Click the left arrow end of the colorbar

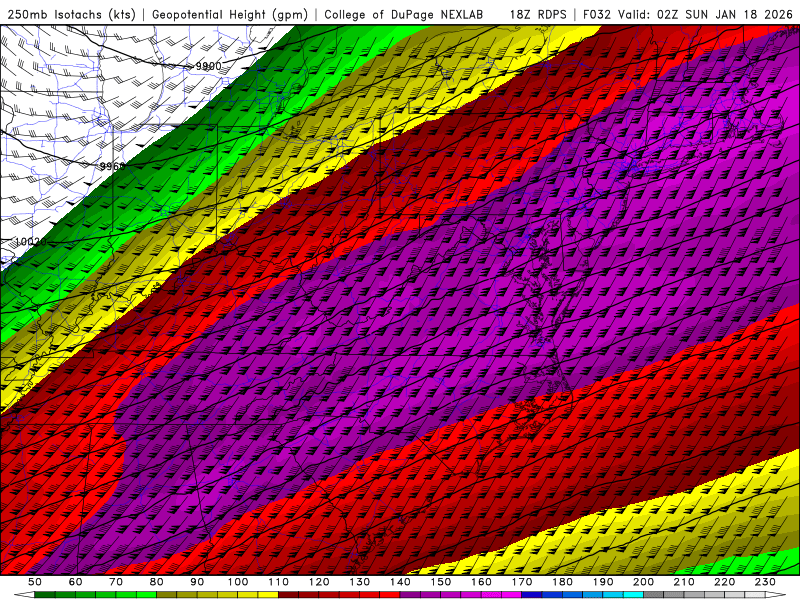[24, 594]
